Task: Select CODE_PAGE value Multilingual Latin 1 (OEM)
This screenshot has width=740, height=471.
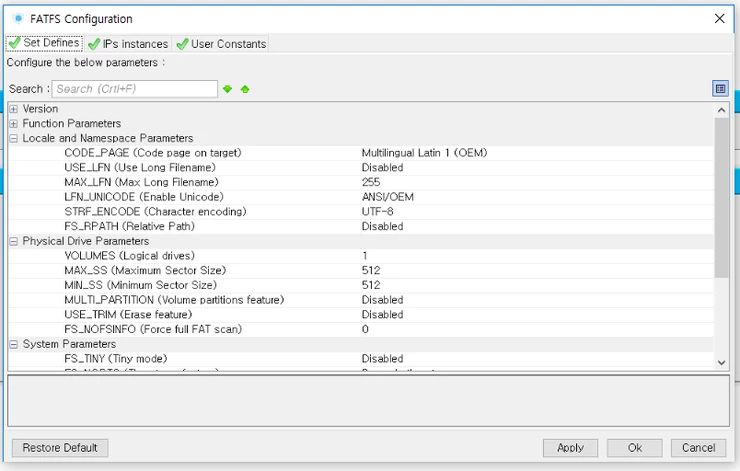Action: click(424, 153)
